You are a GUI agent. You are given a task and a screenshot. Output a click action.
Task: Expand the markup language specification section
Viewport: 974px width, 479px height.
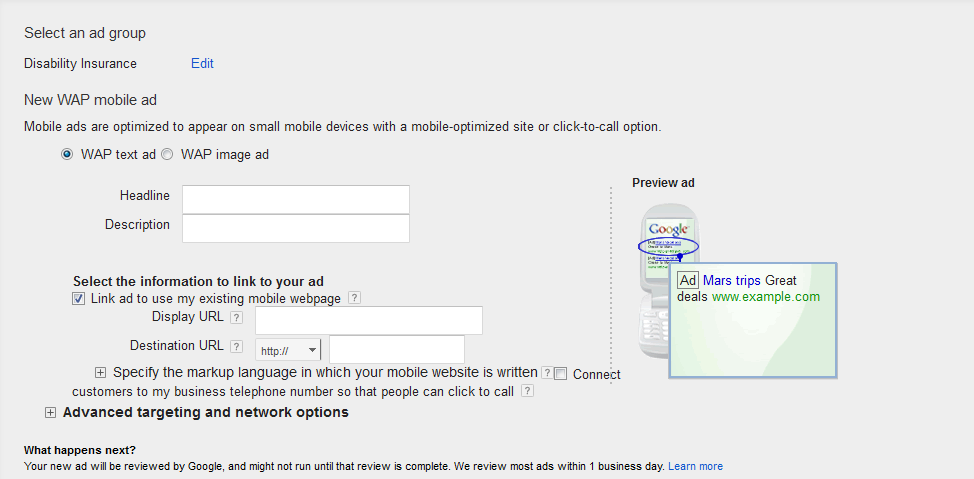(101, 373)
